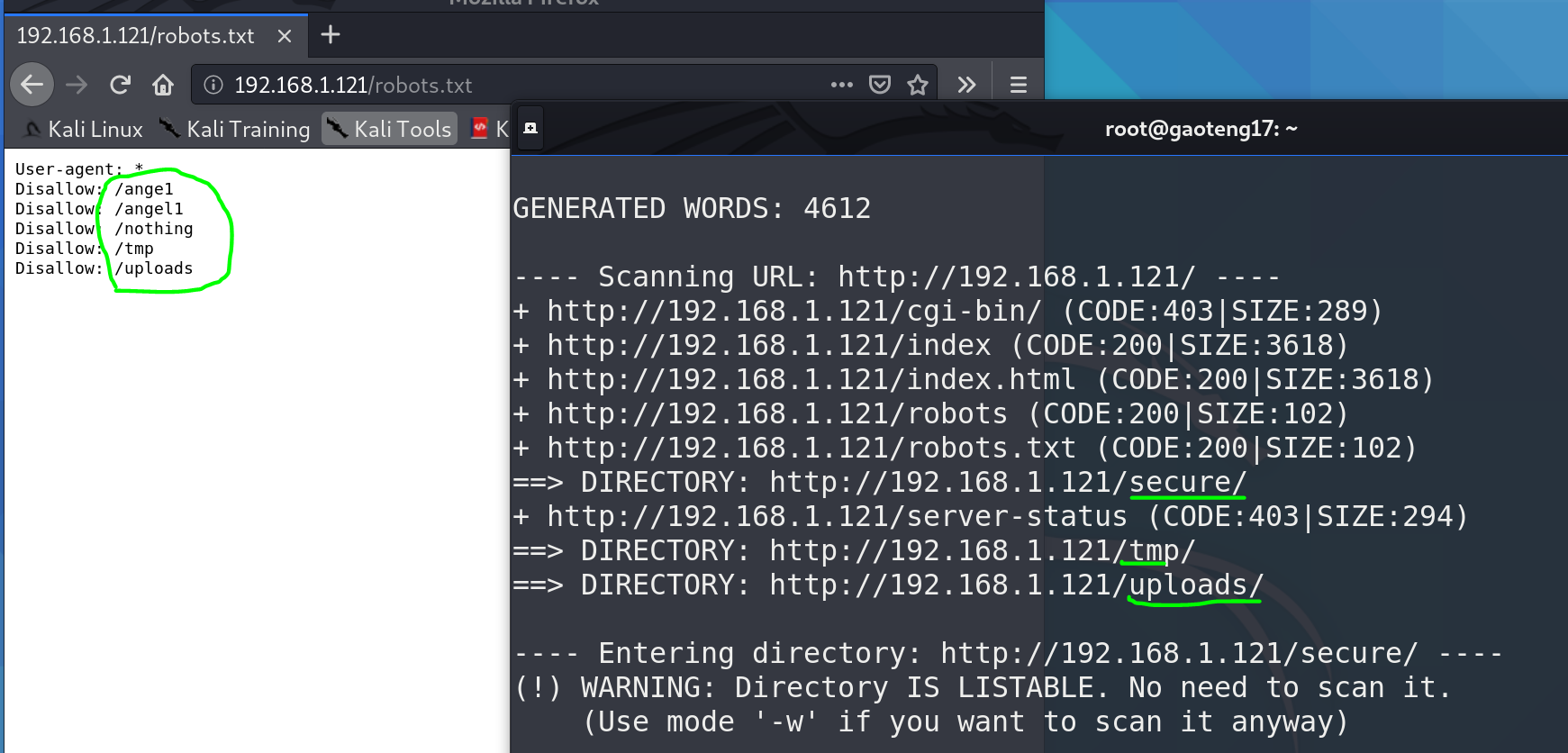Viewport: 1568px width, 753px height.
Task: Open the Firefox home page icon
Action: point(163,85)
